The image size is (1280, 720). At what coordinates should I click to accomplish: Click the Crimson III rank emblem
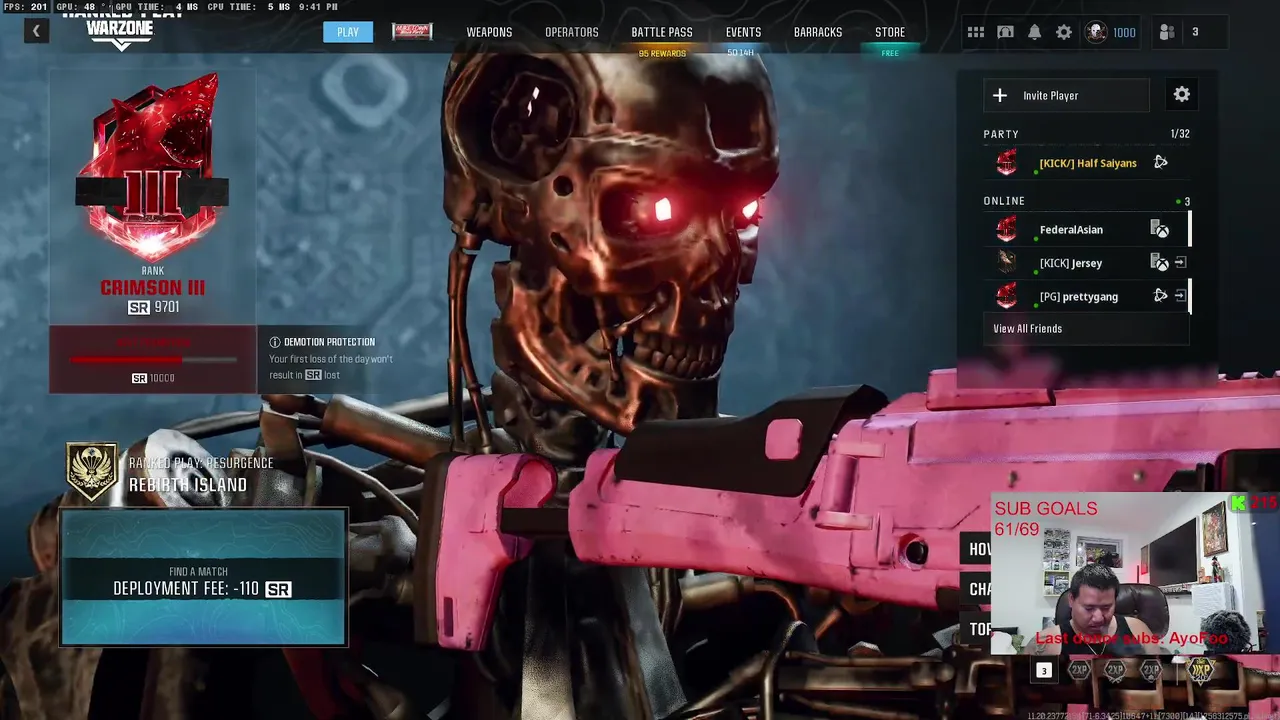[152, 167]
